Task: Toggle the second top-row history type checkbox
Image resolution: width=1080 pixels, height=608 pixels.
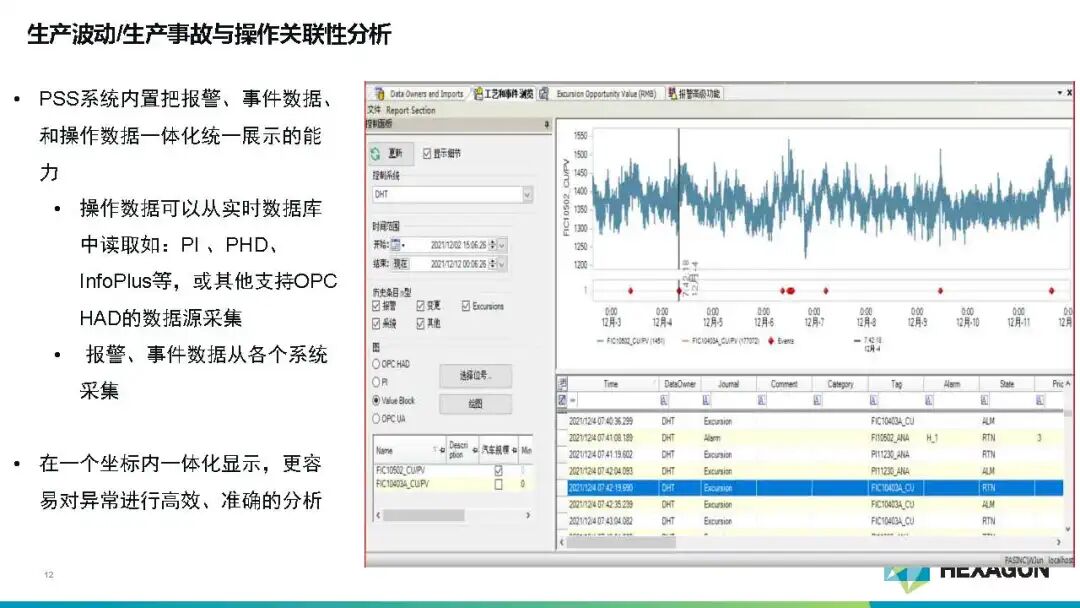Action: pyautogui.click(x=420, y=306)
